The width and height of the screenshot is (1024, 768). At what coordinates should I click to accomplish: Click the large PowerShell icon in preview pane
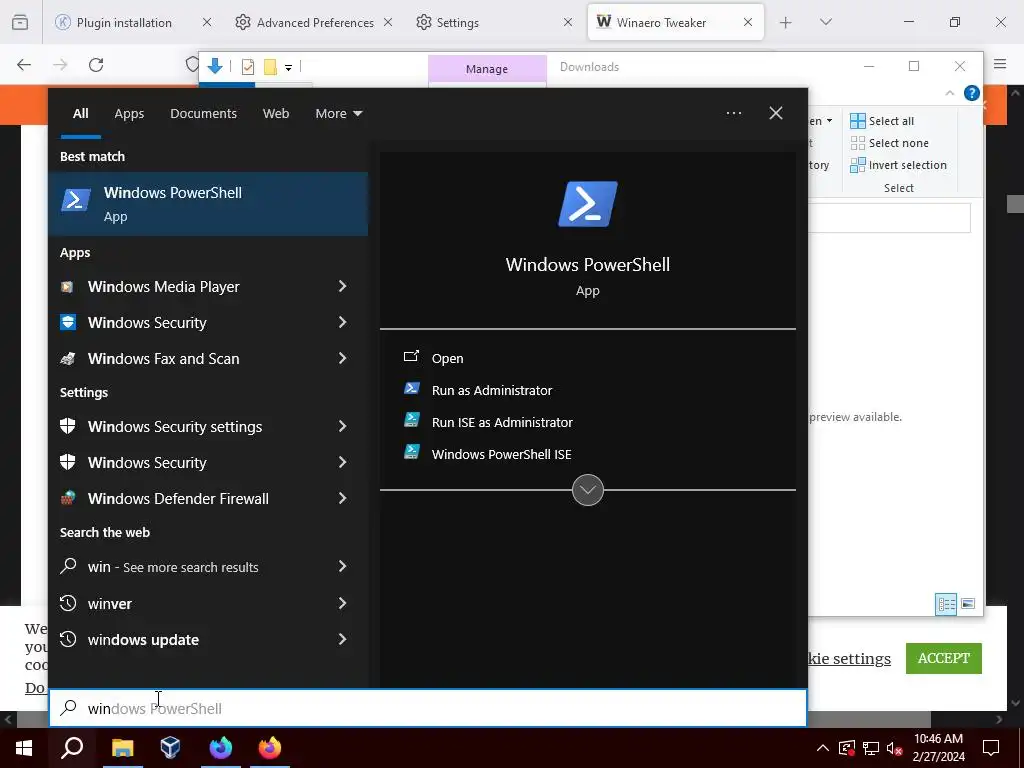point(588,204)
